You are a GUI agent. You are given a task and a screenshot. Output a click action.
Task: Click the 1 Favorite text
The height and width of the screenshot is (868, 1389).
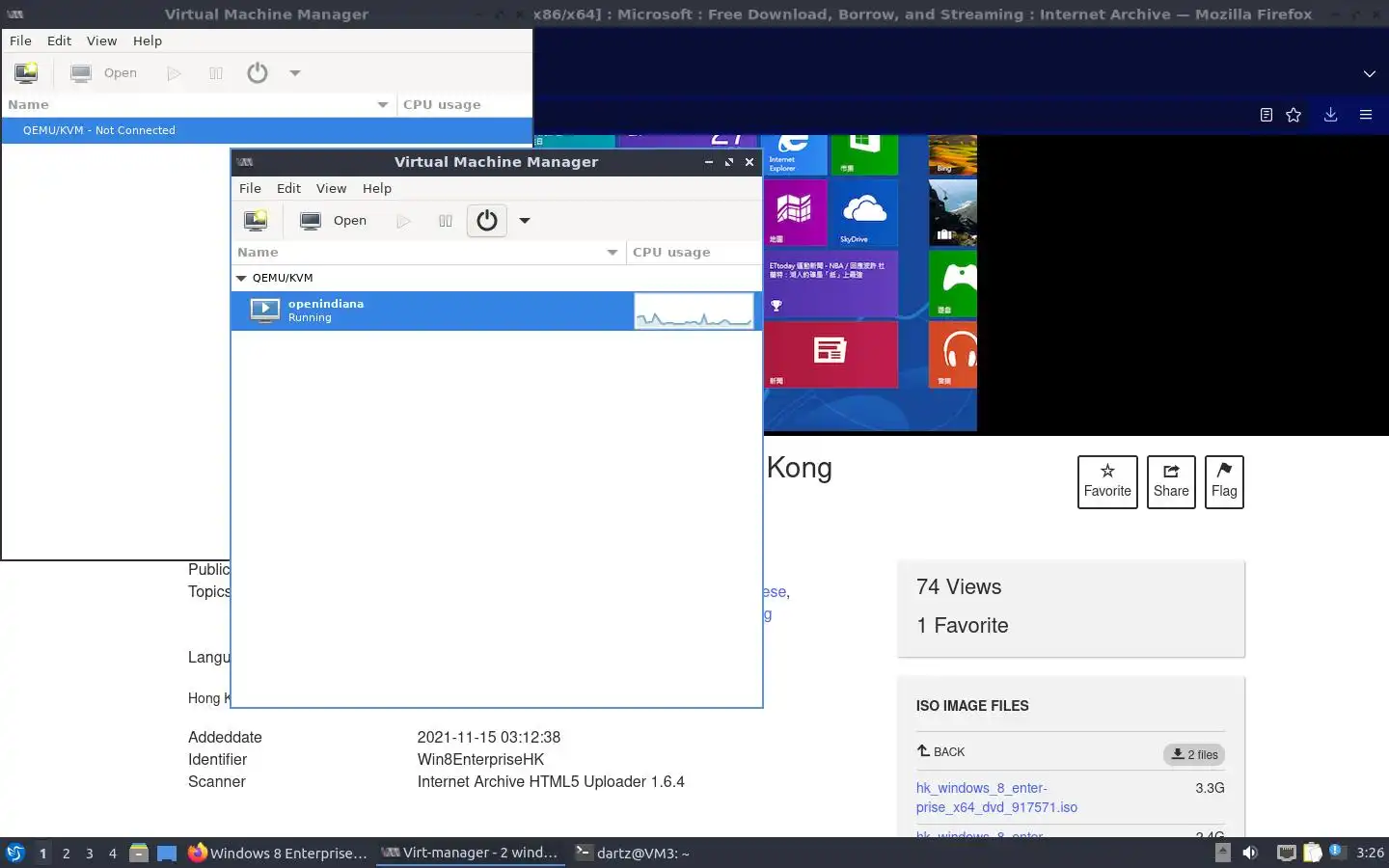pos(963,625)
